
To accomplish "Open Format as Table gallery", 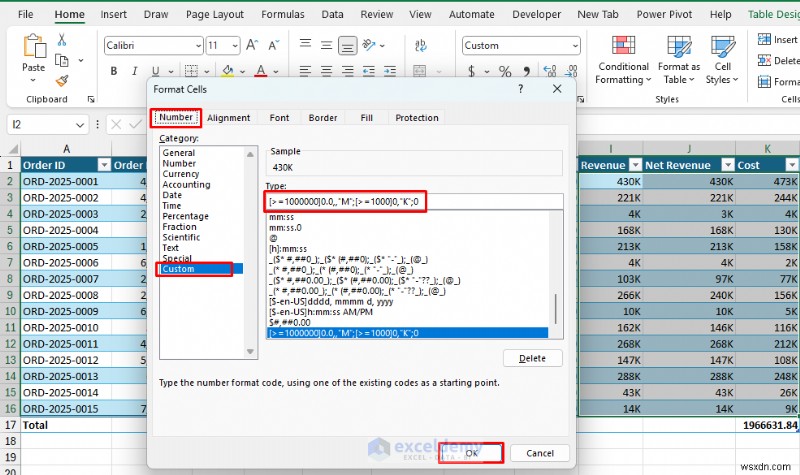I will point(679,59).
